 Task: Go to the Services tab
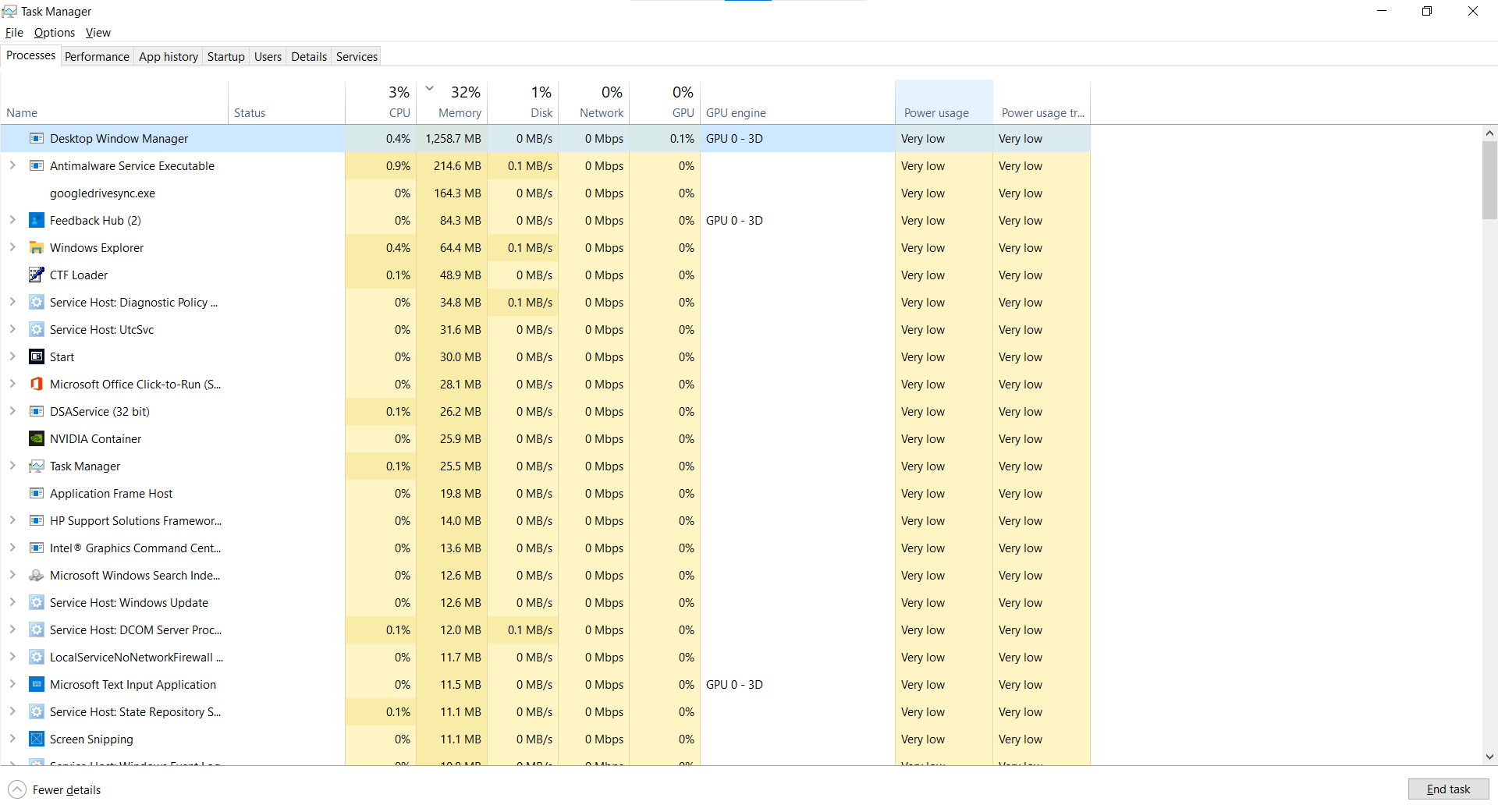click(357, 57)
